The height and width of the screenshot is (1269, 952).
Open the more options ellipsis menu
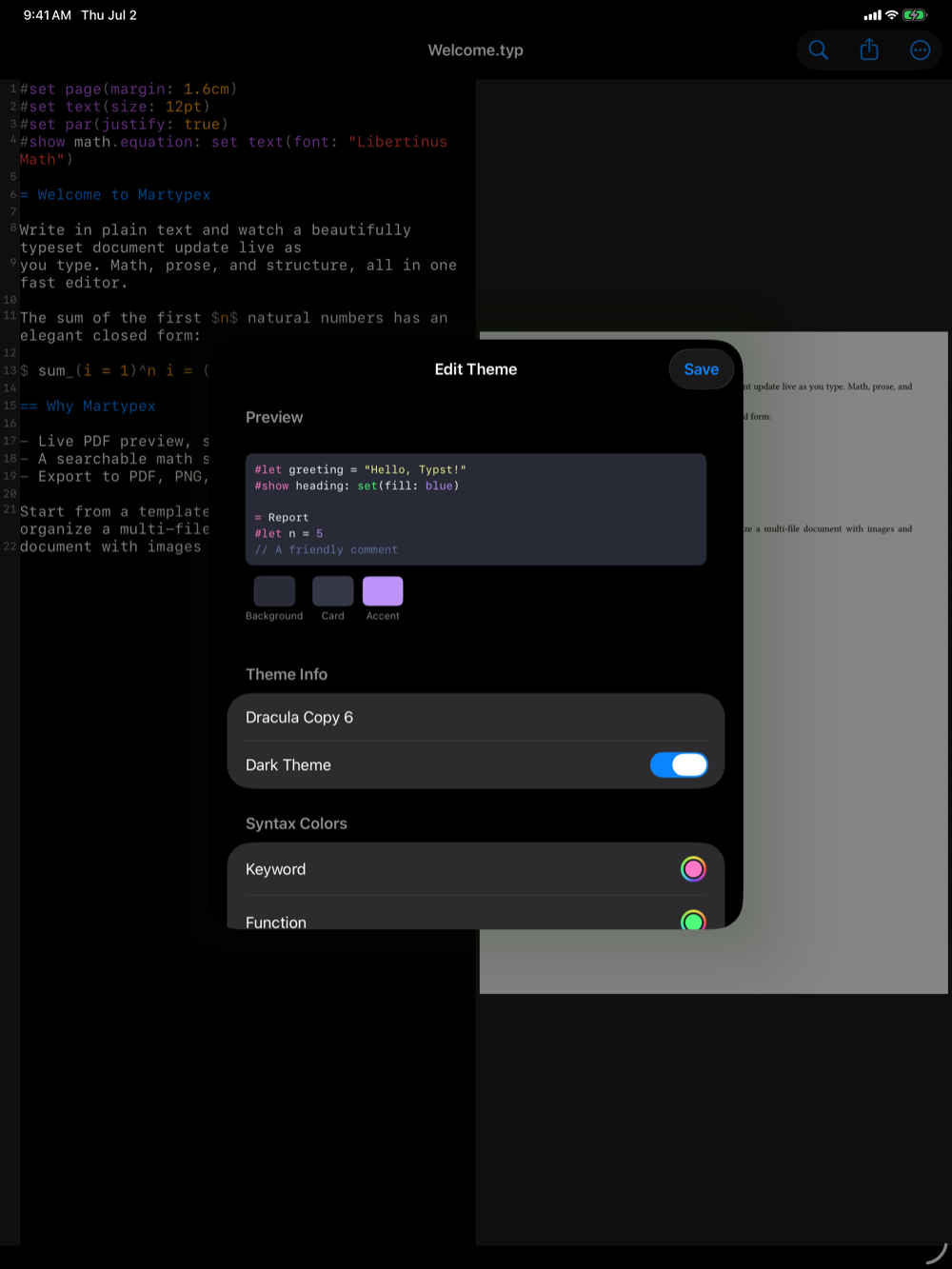tap(920, 50)
